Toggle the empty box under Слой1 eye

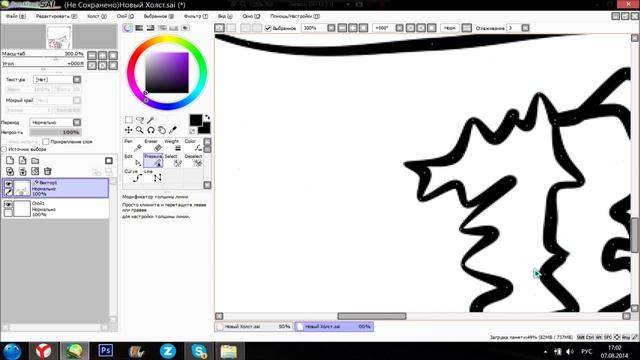click(8, 213)
